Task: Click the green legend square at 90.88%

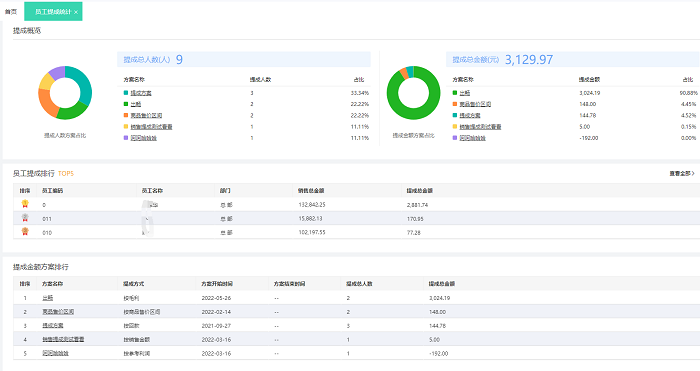Action: click(x=455, y=93)
